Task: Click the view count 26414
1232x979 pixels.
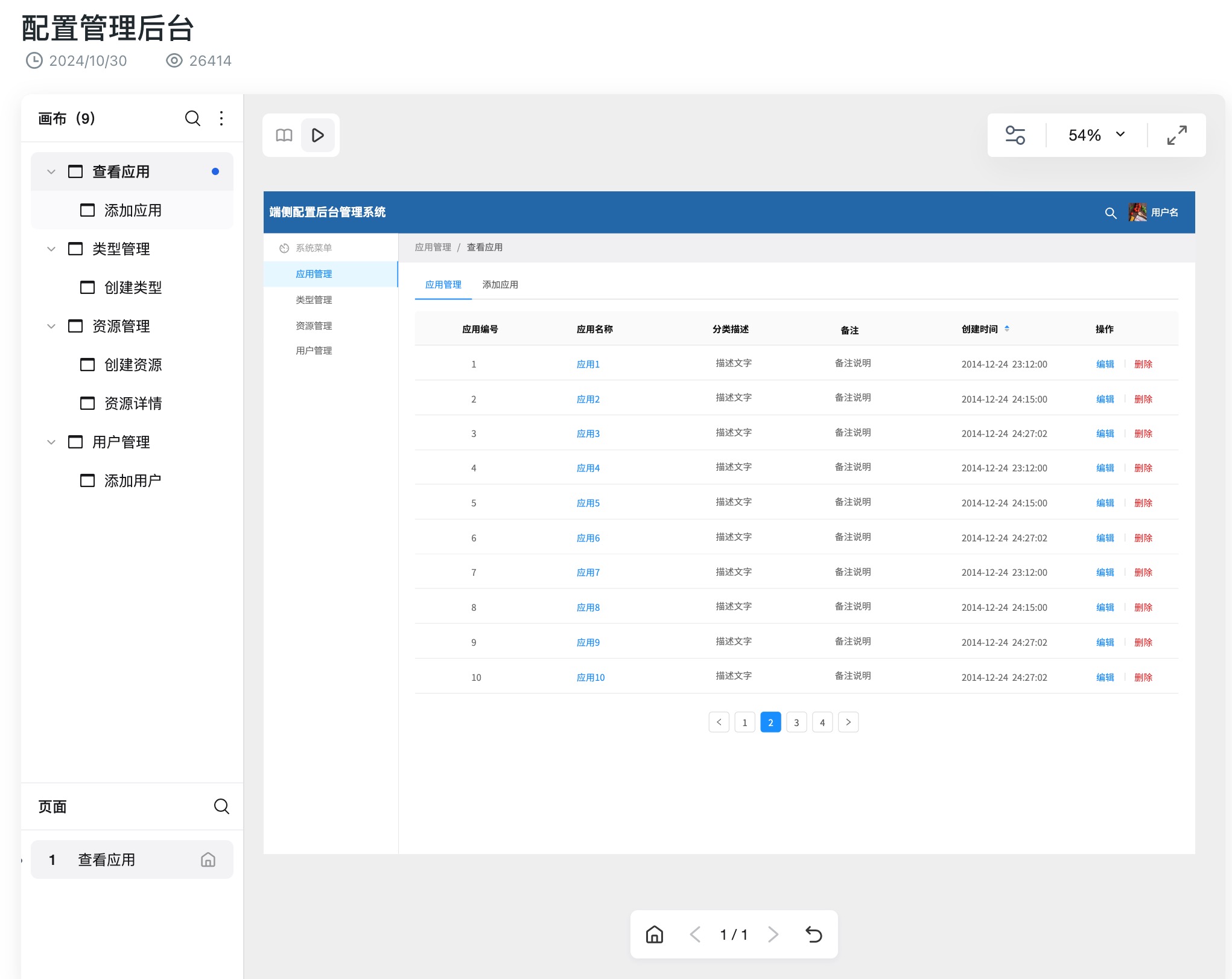Action: [210, 61]
